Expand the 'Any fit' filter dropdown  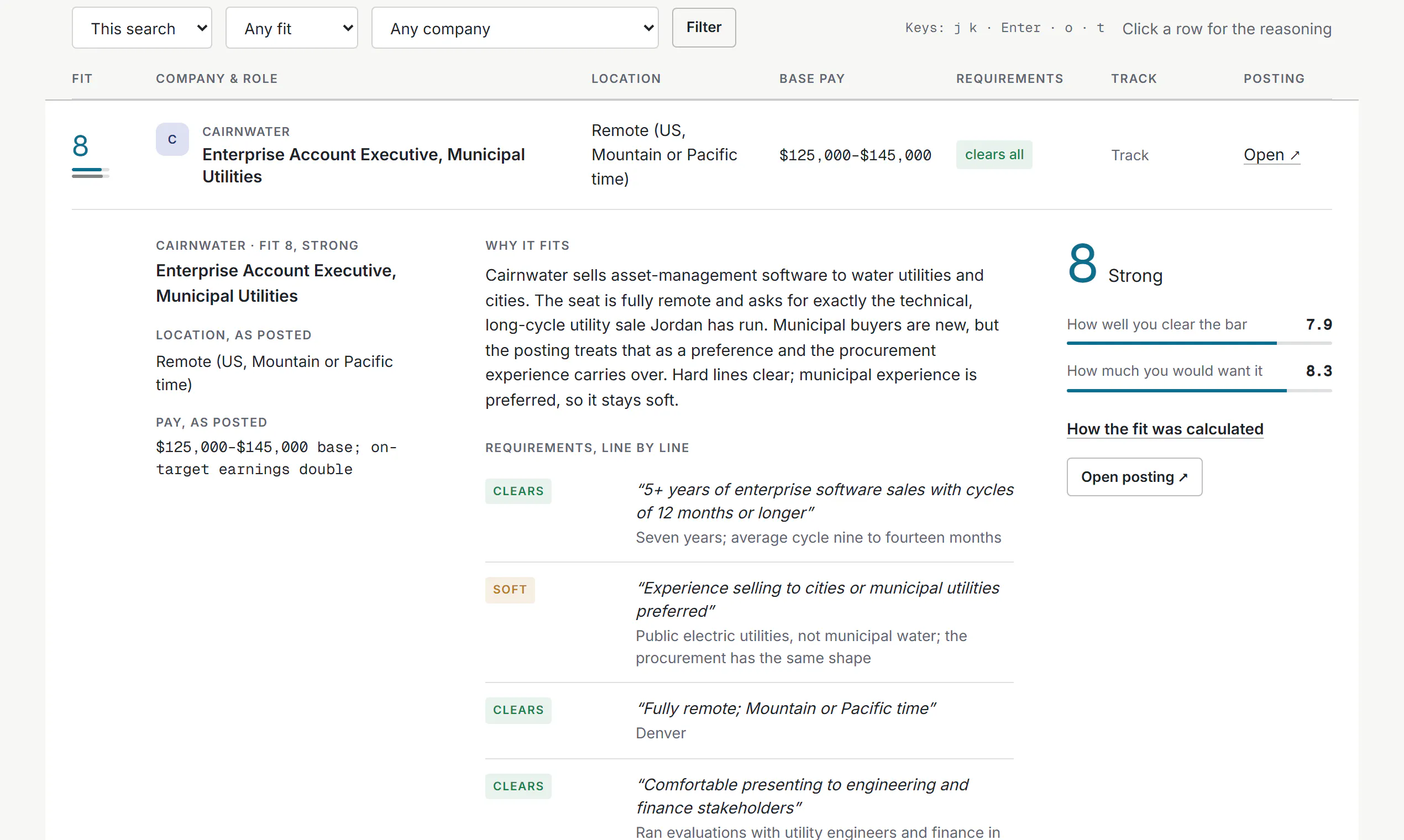click(291, 28)
